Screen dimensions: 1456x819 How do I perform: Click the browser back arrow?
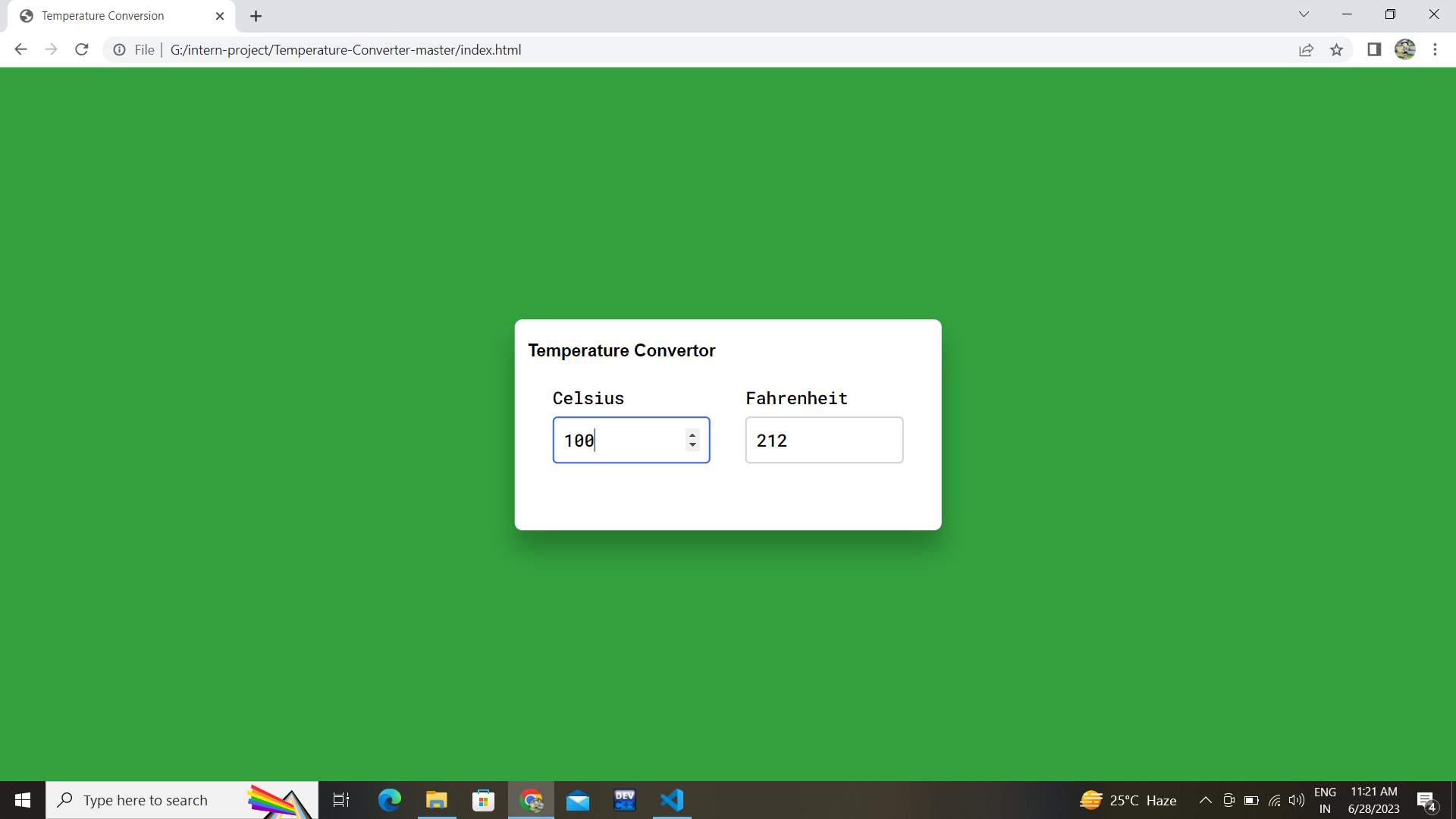tap(20, 50)
